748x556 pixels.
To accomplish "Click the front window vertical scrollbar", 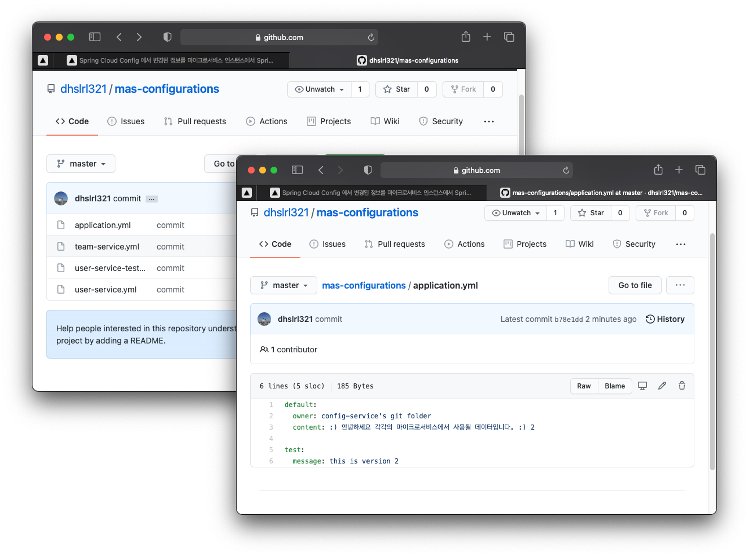I will click(x=712, y=351).
